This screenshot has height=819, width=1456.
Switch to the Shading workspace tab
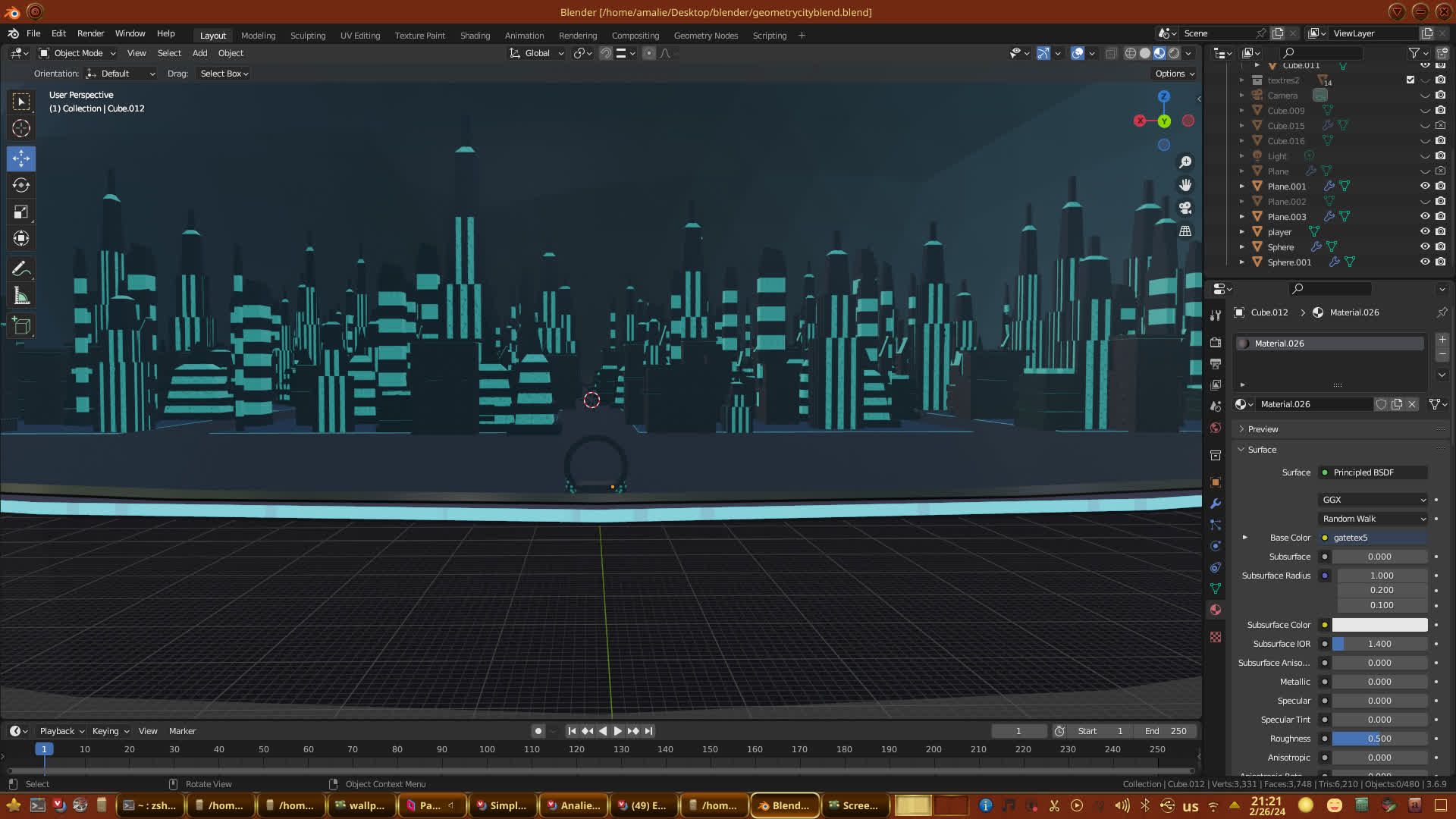click(x=475, y=36)
